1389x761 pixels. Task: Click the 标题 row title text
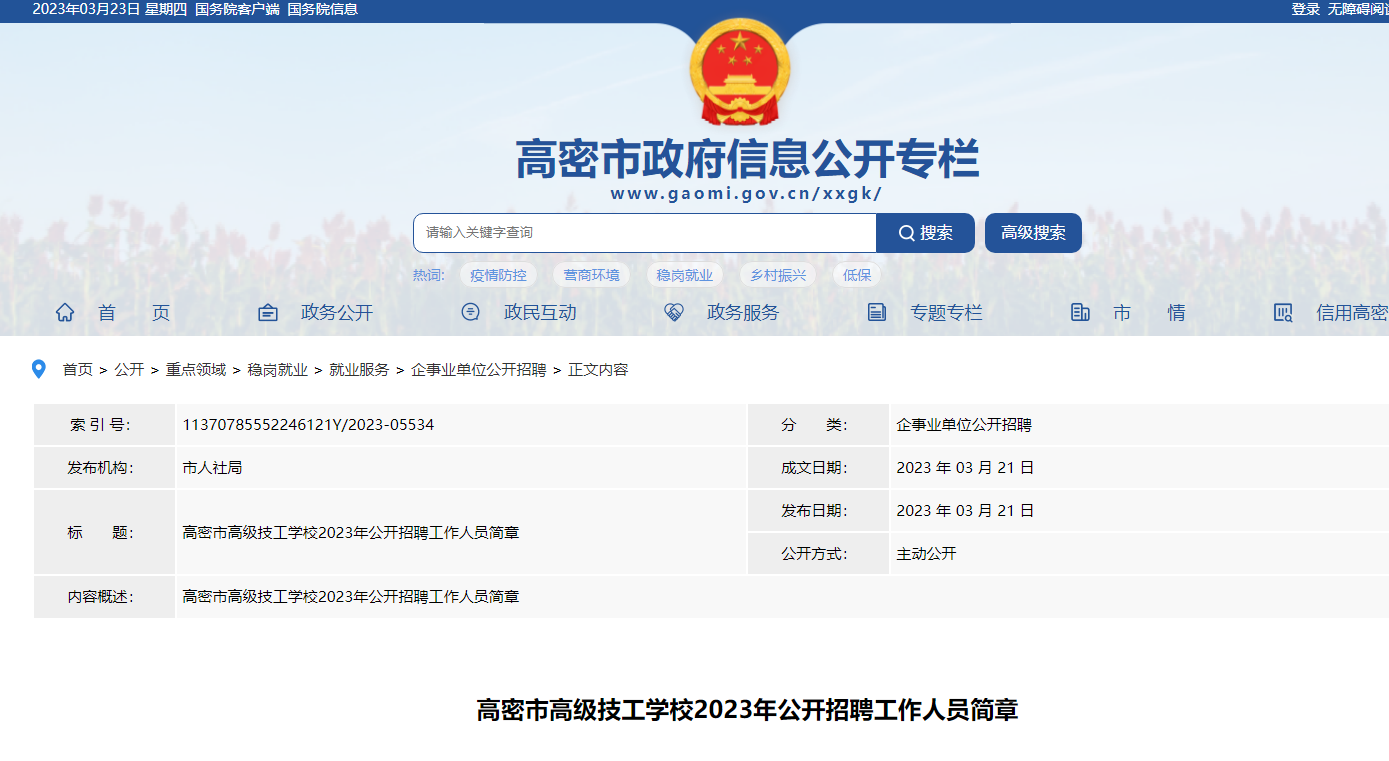351,532
